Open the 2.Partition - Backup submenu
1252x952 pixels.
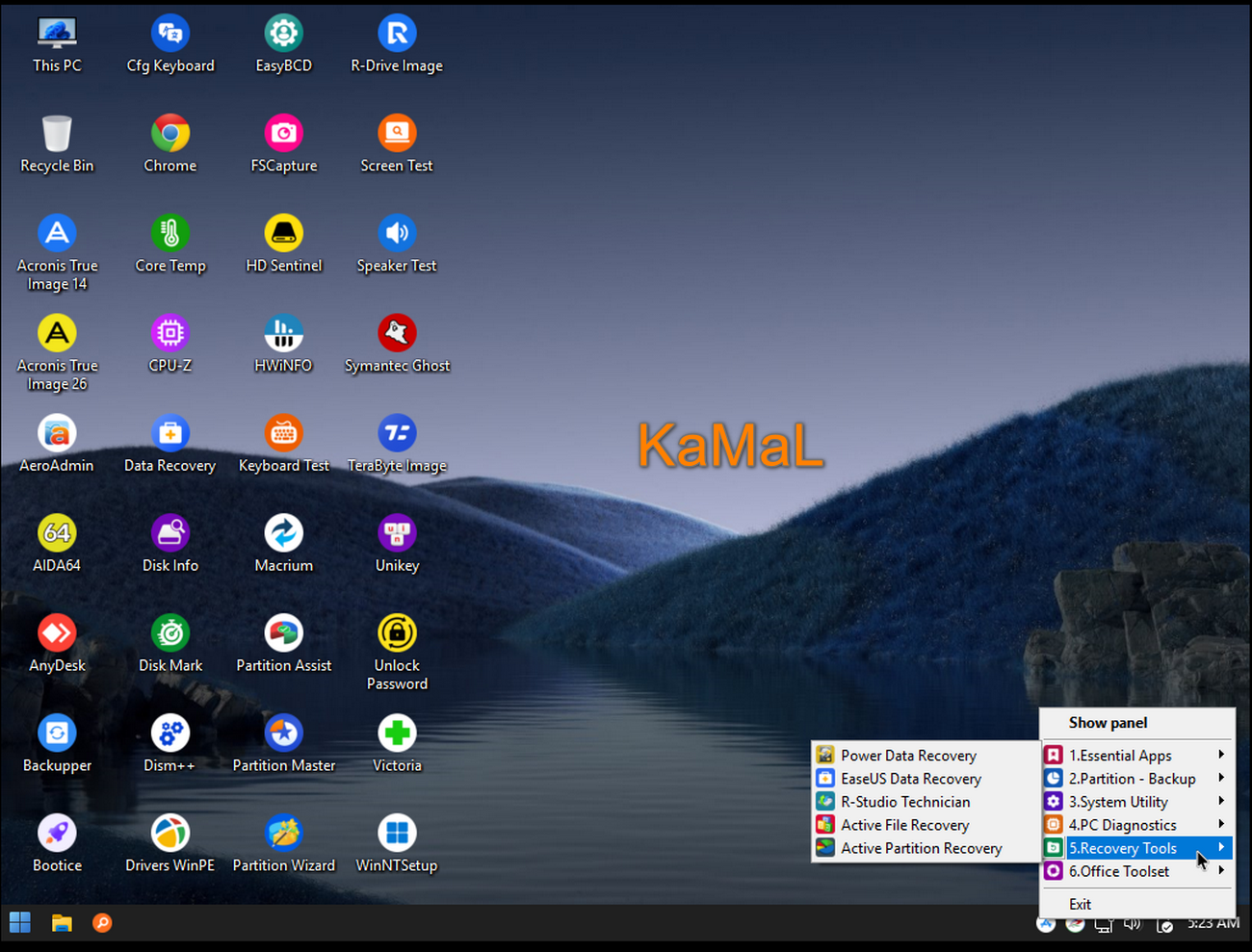[x=1136, y=779]
